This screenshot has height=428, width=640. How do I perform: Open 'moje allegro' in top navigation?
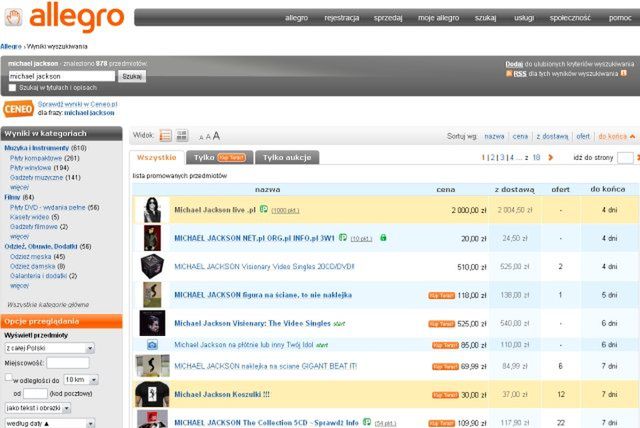(x=438, y=18)
